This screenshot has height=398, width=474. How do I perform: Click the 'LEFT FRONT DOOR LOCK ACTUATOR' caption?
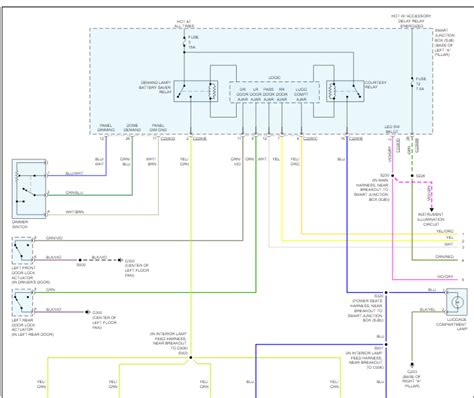31,275
